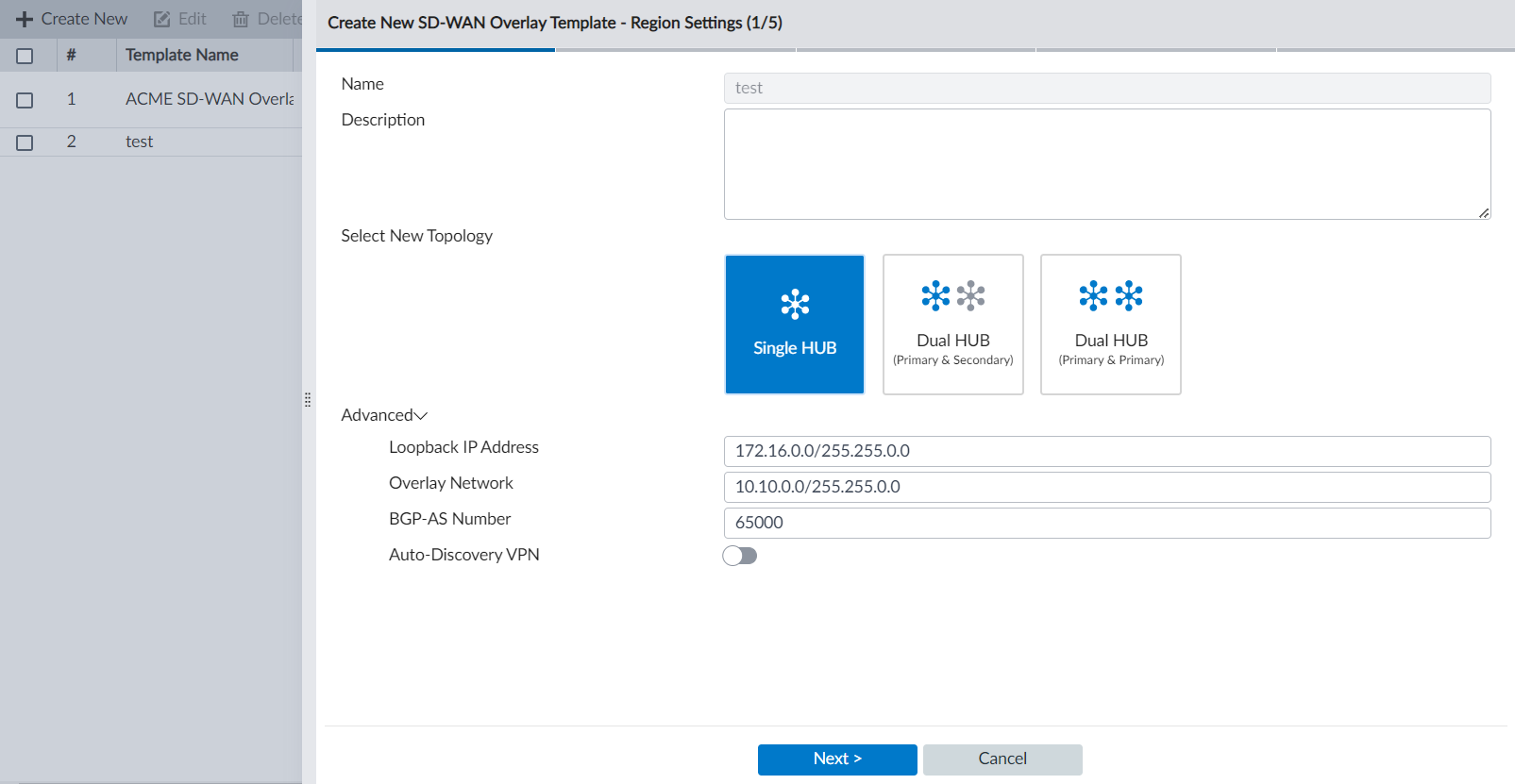Click the BGP-AS Number field

(x=1106, y=523)
